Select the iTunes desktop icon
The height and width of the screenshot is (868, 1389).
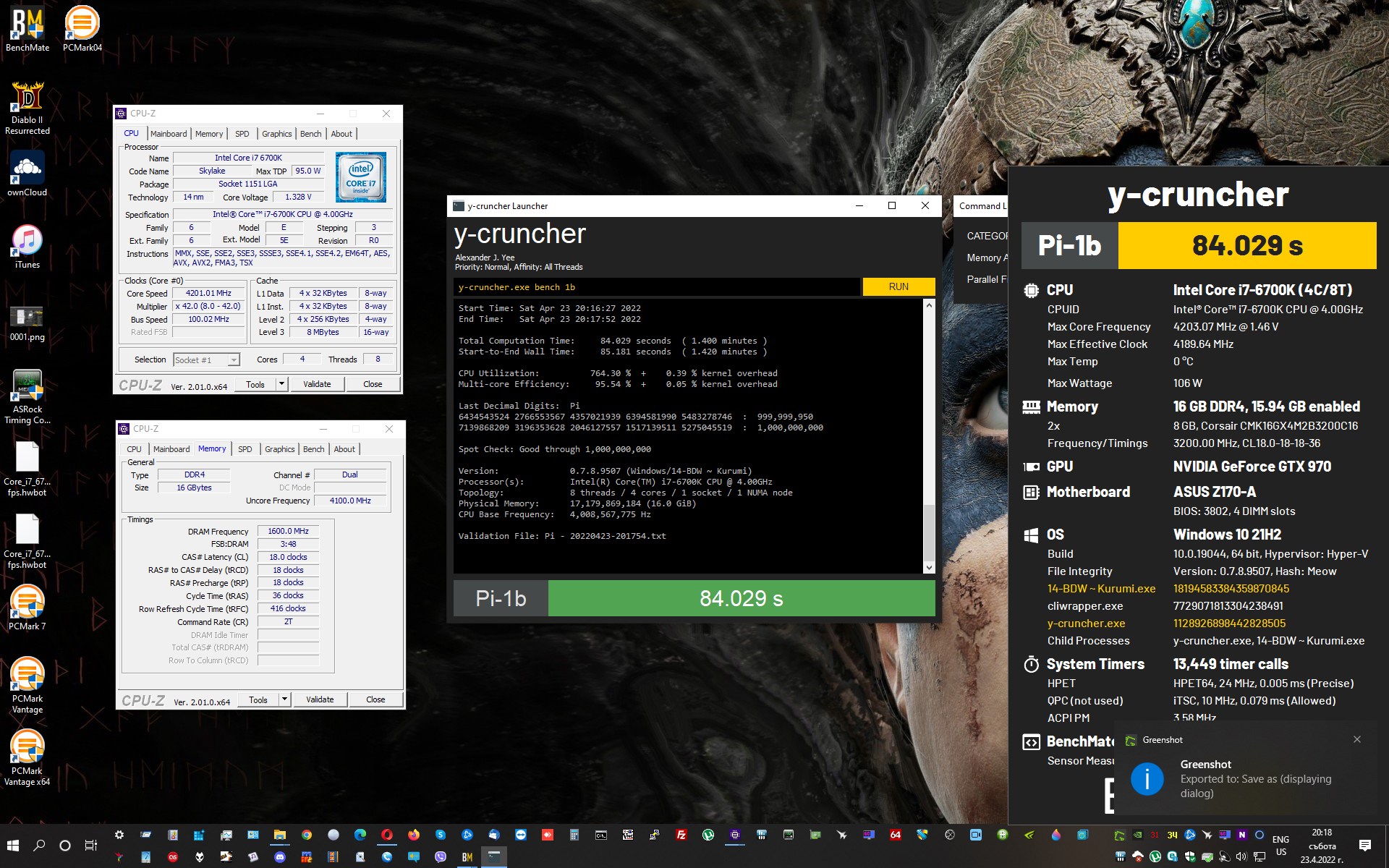coord(27,246)
